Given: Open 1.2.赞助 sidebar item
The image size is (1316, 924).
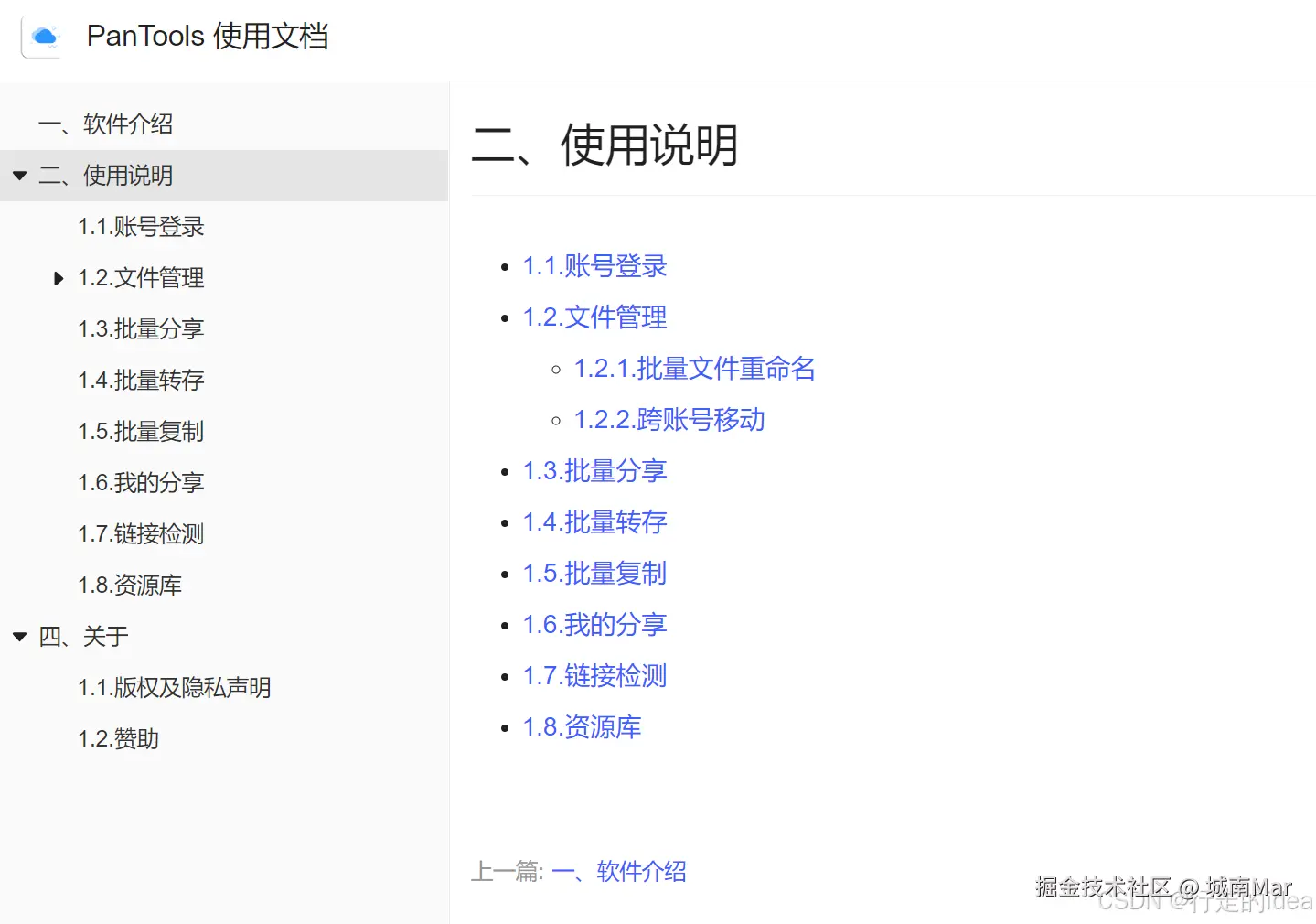Looking at the screenshot, I should [118, 739].
